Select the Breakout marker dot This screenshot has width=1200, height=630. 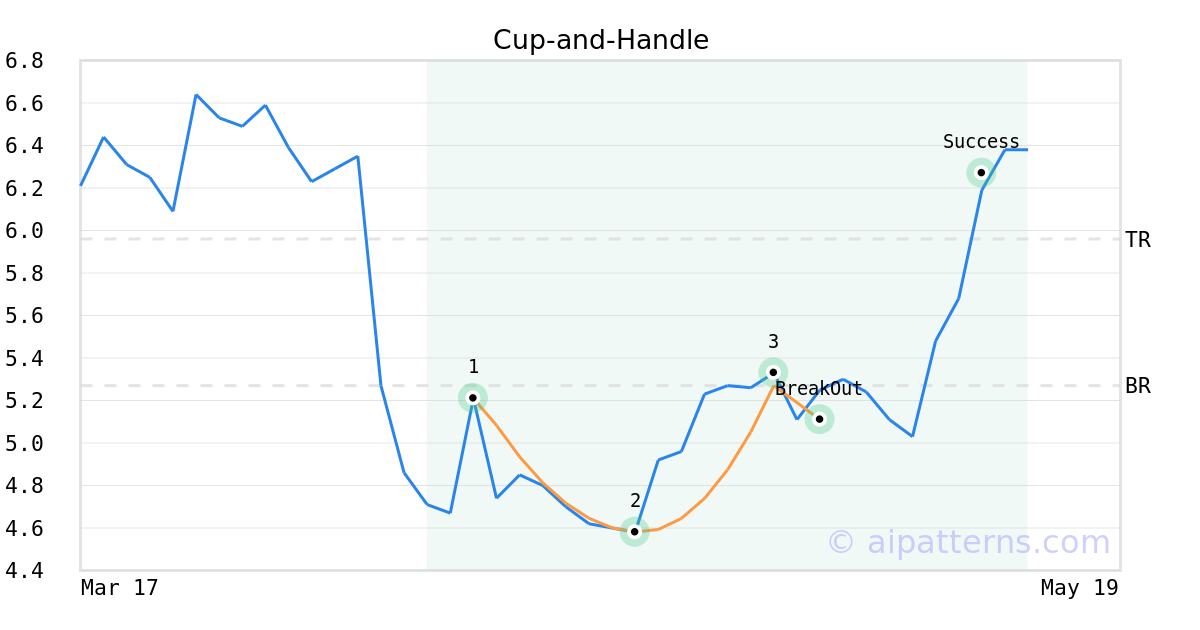click(819, 419)
